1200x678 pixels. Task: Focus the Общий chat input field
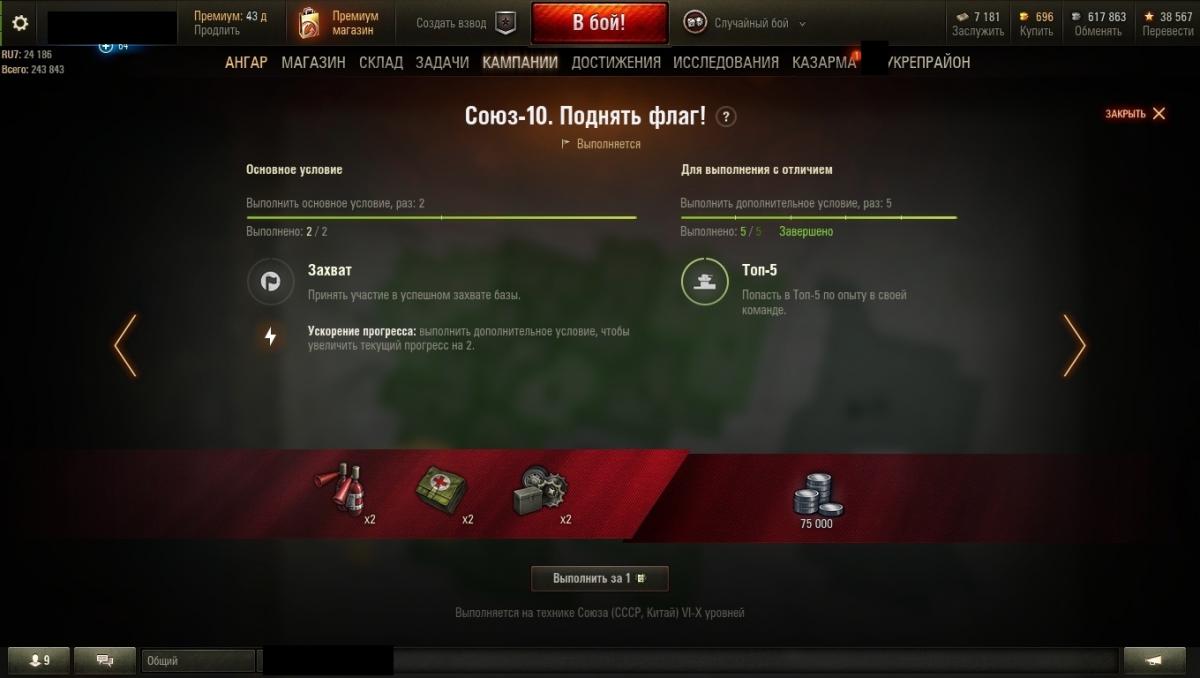point(198,661)
